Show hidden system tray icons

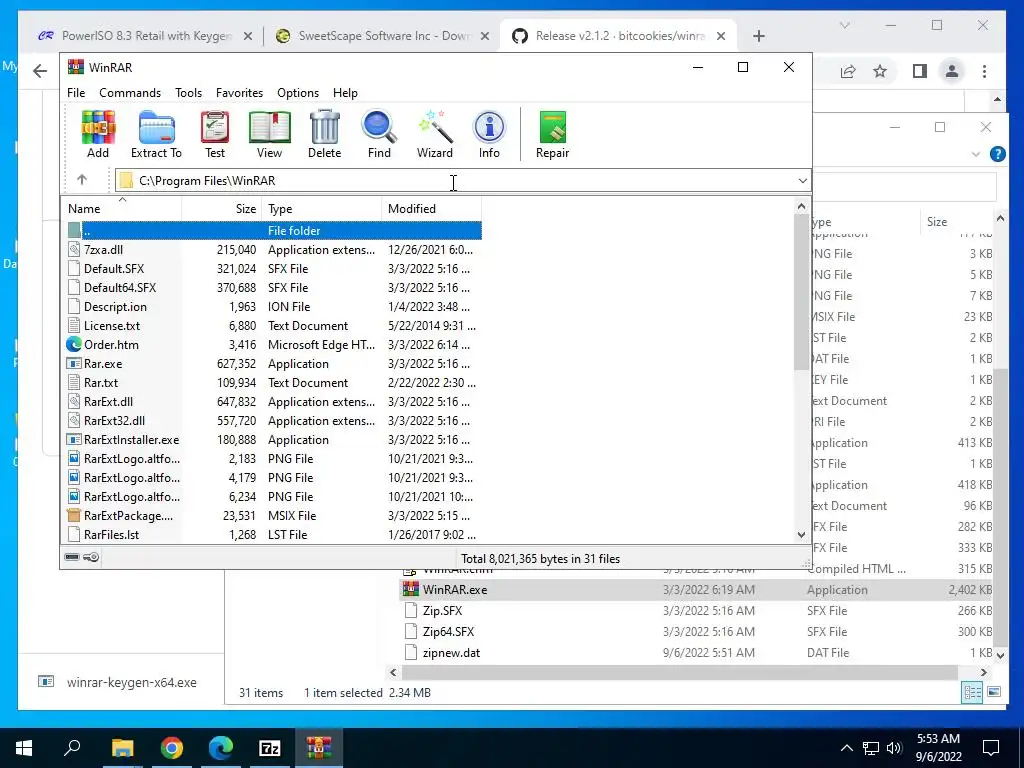846,748
